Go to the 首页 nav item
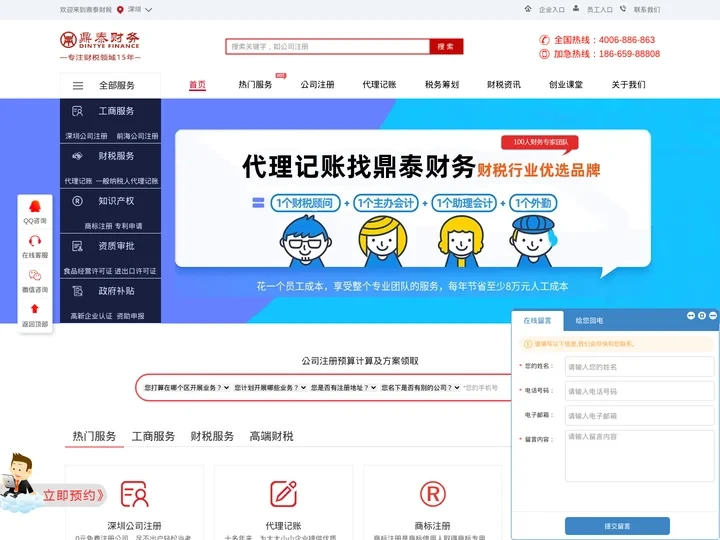The width and height of the screenshot is (720, 540). tap(197, 84)
